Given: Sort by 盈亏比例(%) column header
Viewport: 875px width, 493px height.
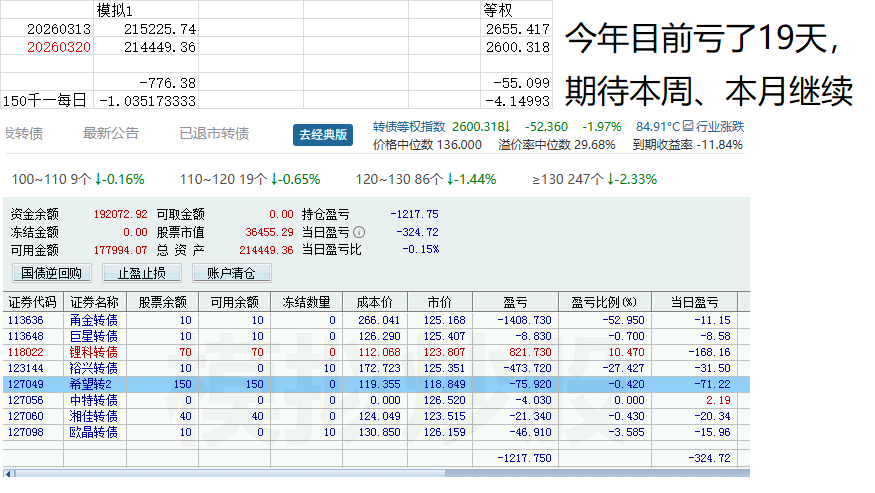Looking at the screenshot, I should pos(604,302).
